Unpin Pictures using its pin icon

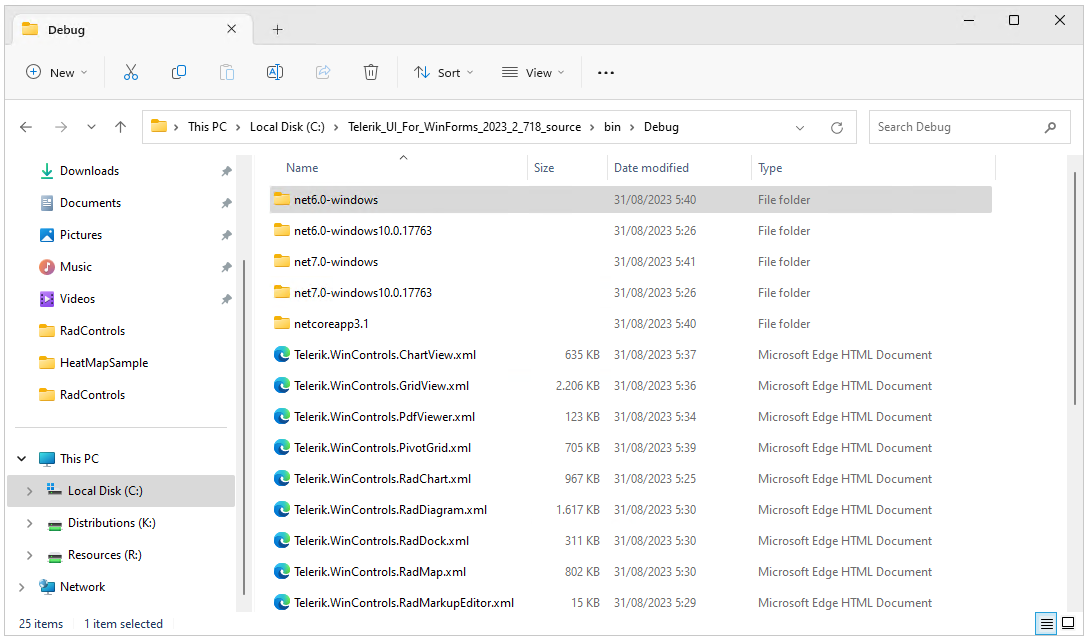click(x=226, y=235)
